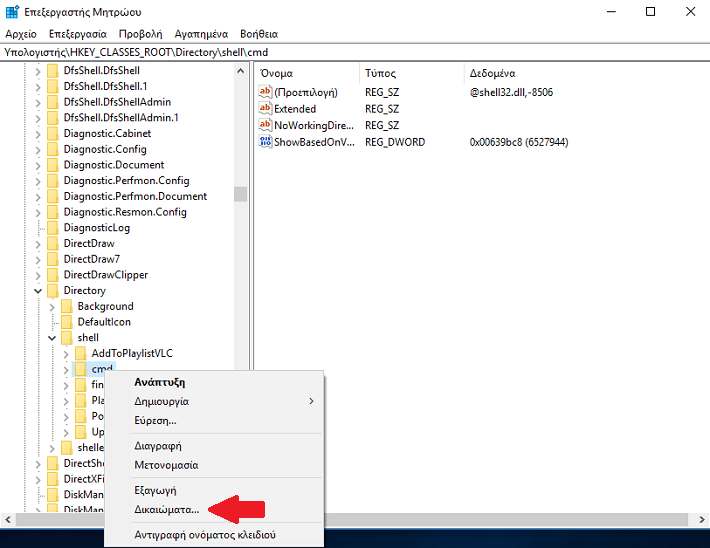Maximize the Registry Editor window
The width and height of the screenshot is (710, 548).
(650, 12)
